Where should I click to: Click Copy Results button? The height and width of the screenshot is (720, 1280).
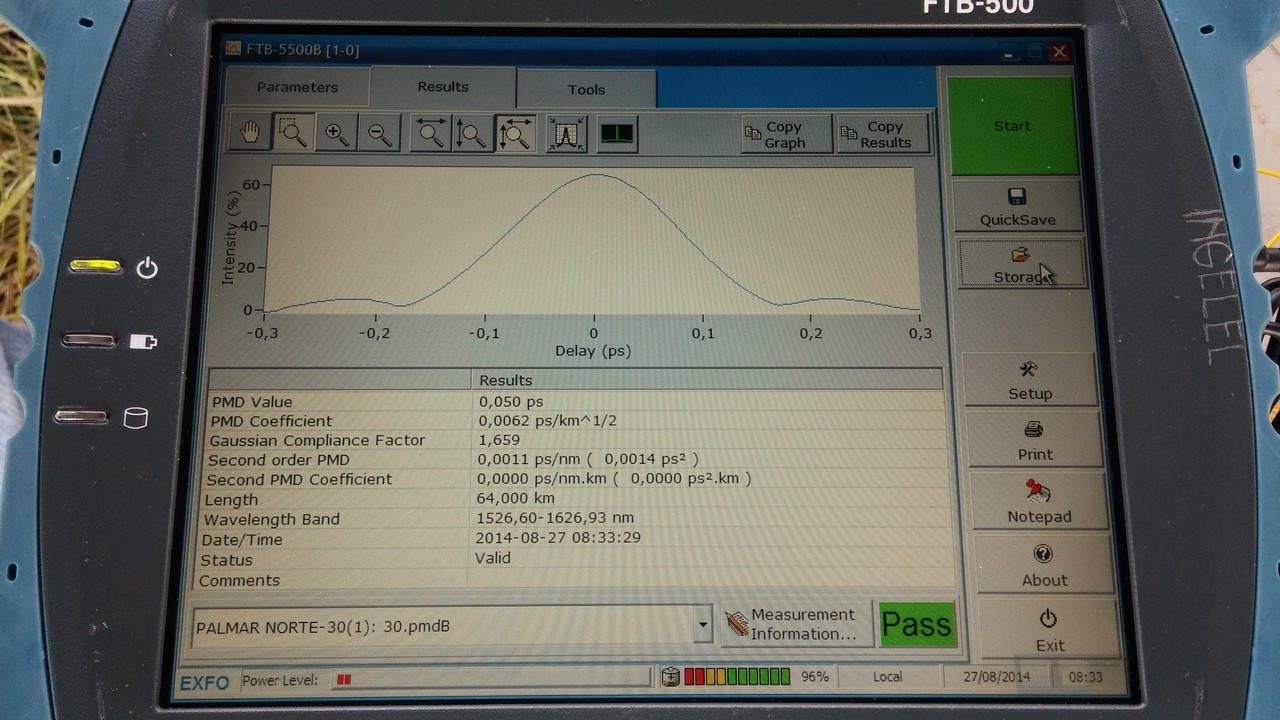(884, 134)
